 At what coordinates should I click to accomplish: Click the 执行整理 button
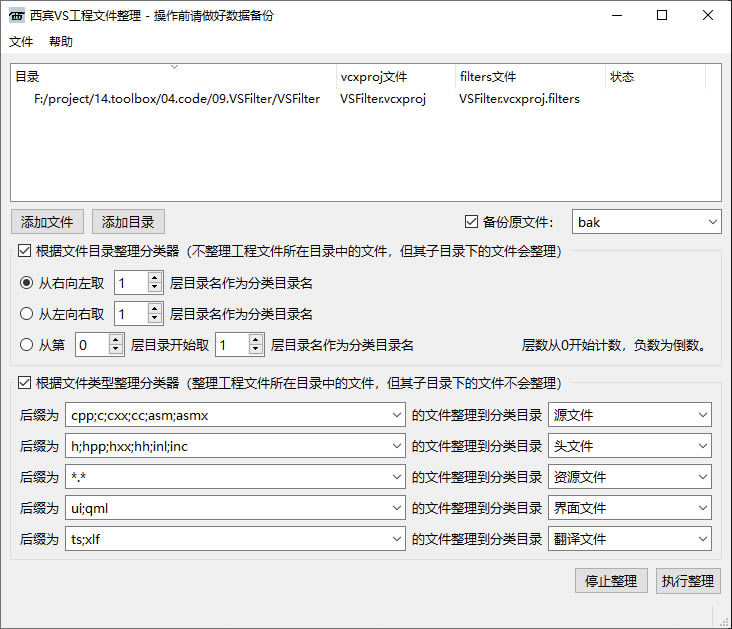click(x=687, y=581)
